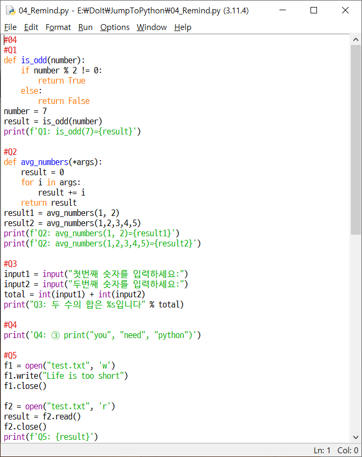Viewport: 362px width, 457px height.
Task: Open the Options menu
Action: click(x=115, y=27)
